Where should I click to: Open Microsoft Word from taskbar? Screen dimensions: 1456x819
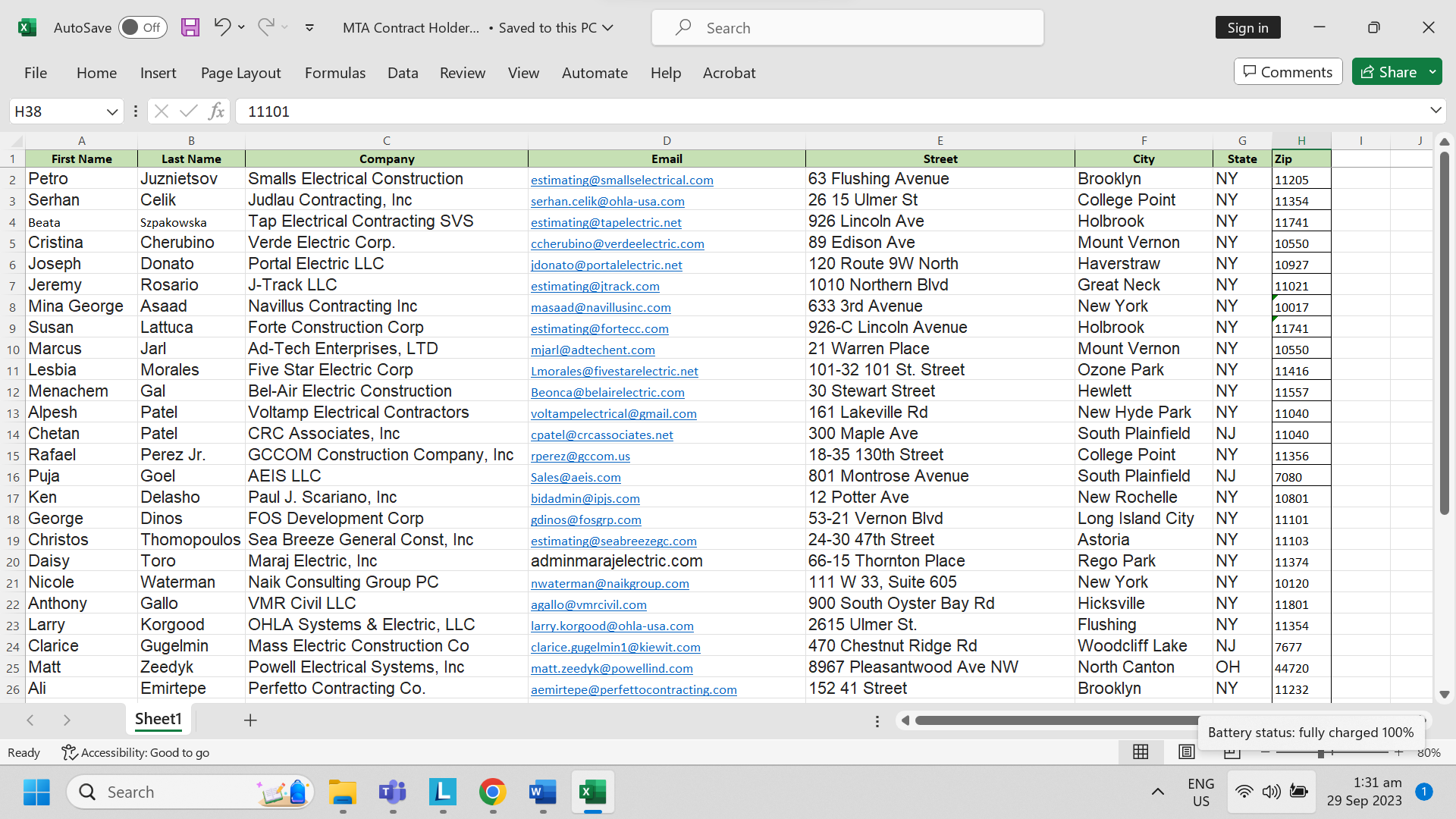543,792
